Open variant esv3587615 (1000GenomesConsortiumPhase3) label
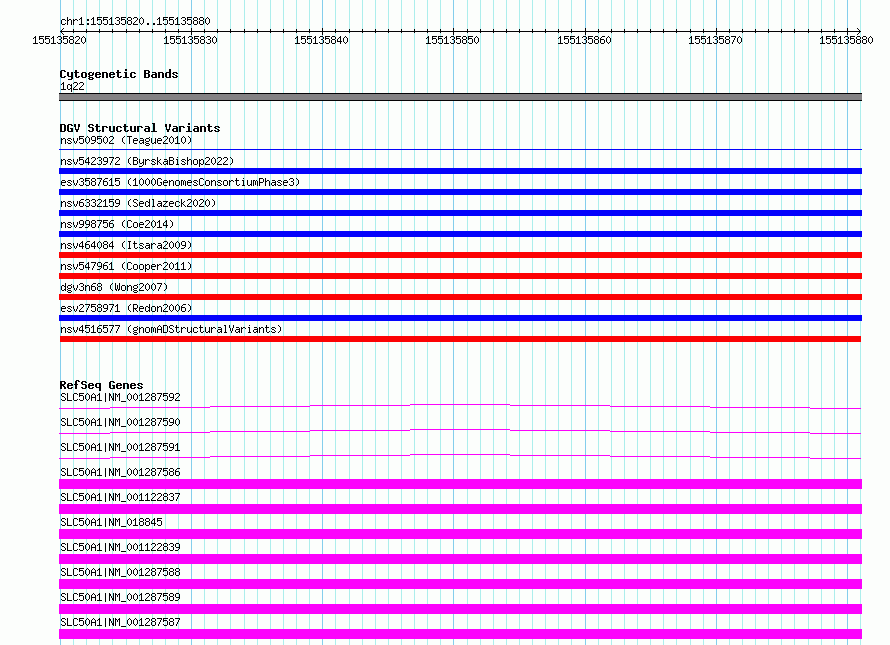The width and height of the screenshot is (890, 645). click(x=180, y=182)
